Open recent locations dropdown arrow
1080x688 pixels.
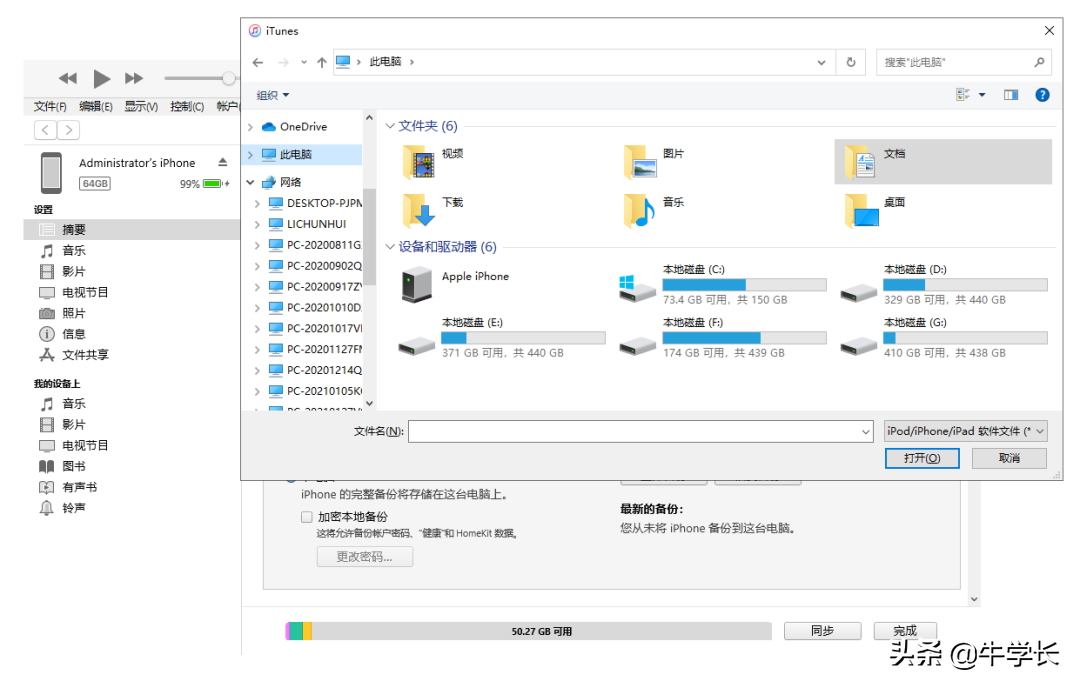pos(304,62)
